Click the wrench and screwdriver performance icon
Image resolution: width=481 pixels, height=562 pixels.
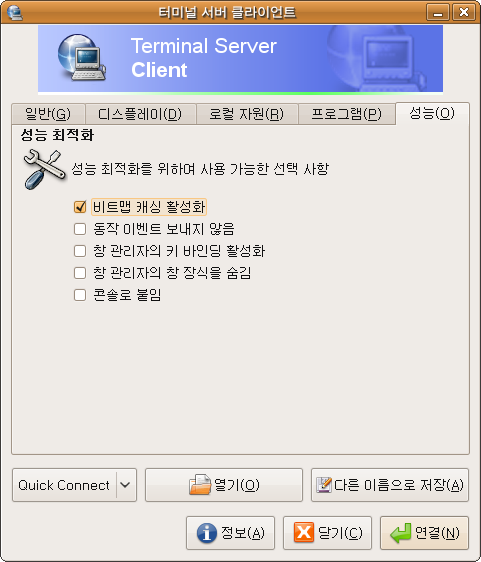(44, 170)
